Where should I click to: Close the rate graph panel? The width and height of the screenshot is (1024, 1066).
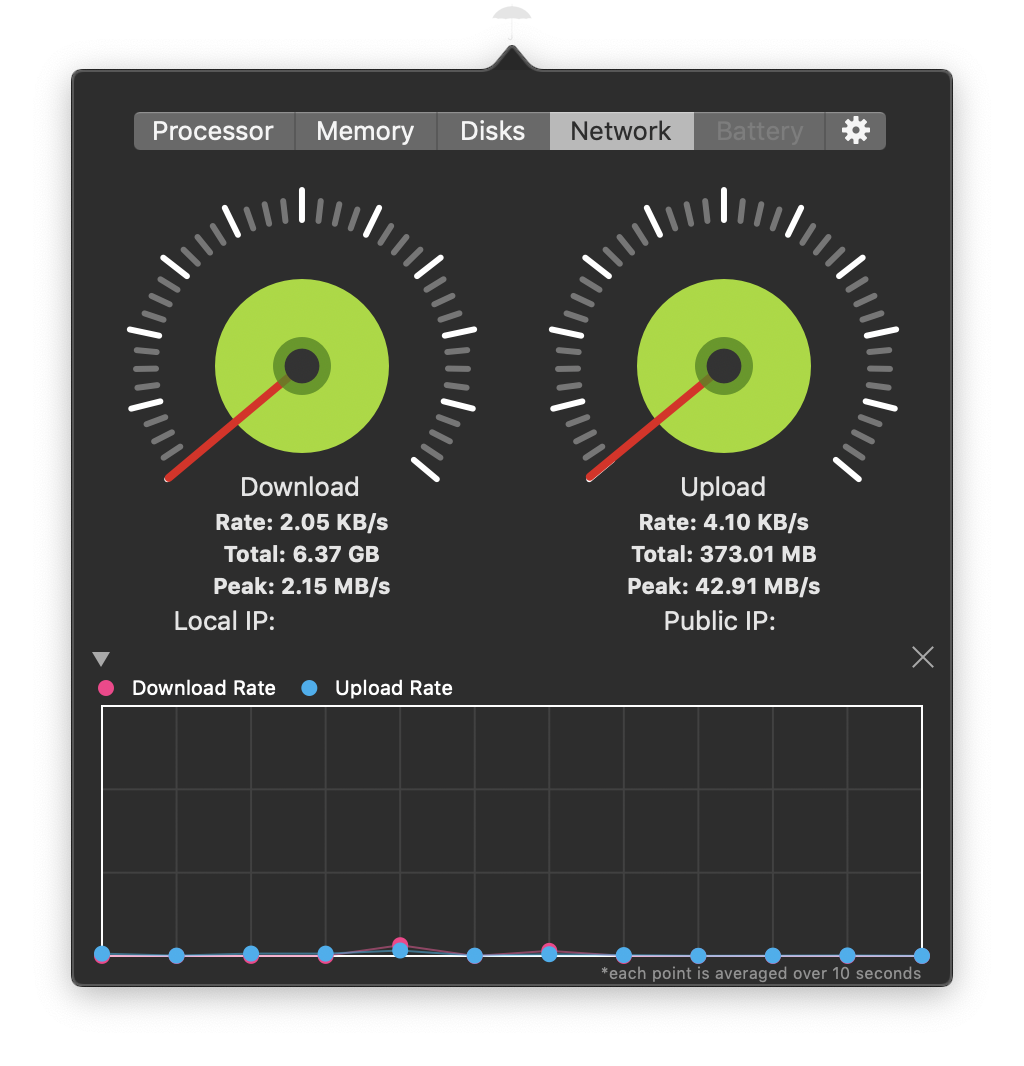point(922,657)
